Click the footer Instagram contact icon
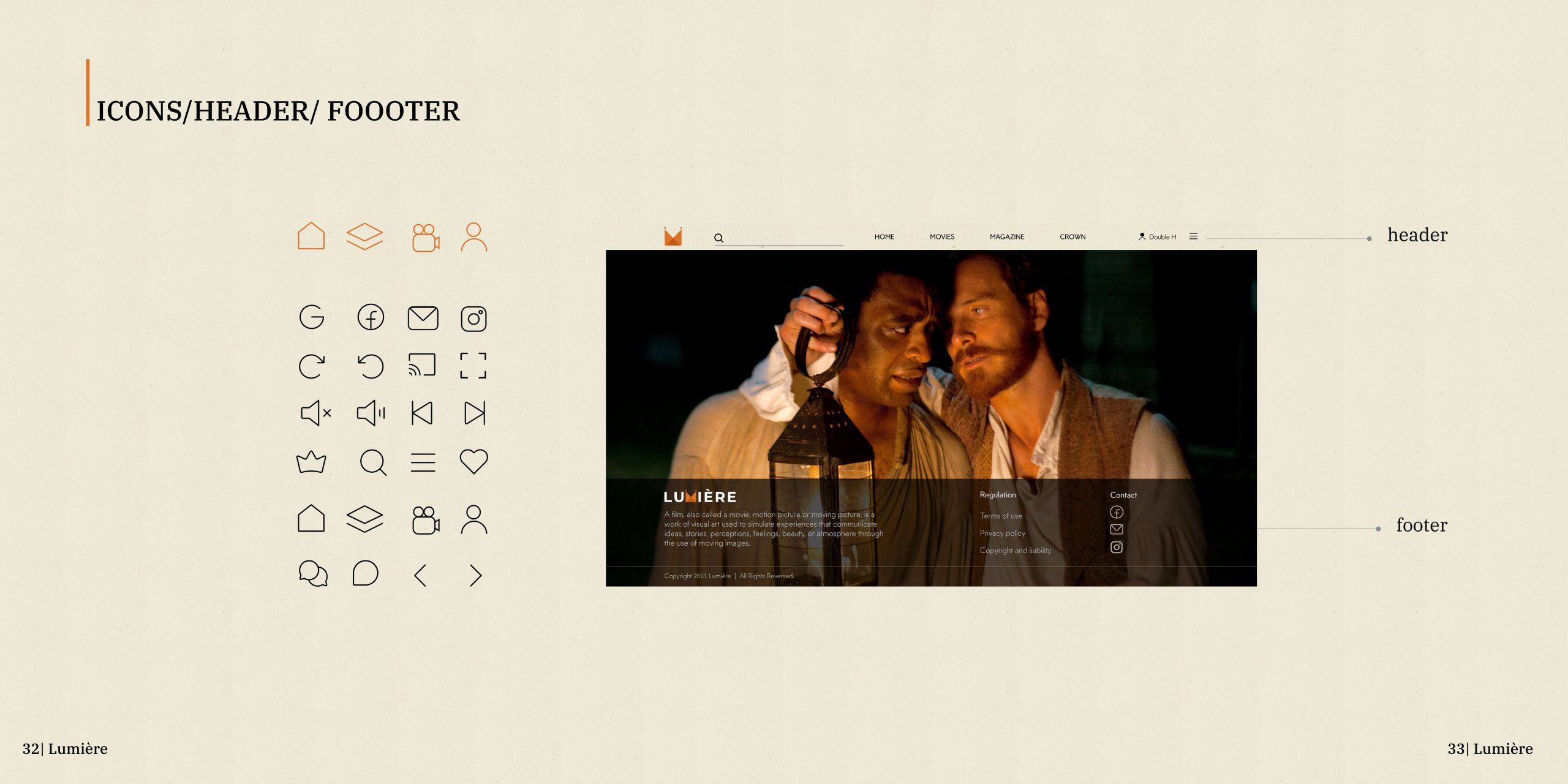Viewport: 1568px width, 784px height. pyautogui.click(x=1117, y=547)
